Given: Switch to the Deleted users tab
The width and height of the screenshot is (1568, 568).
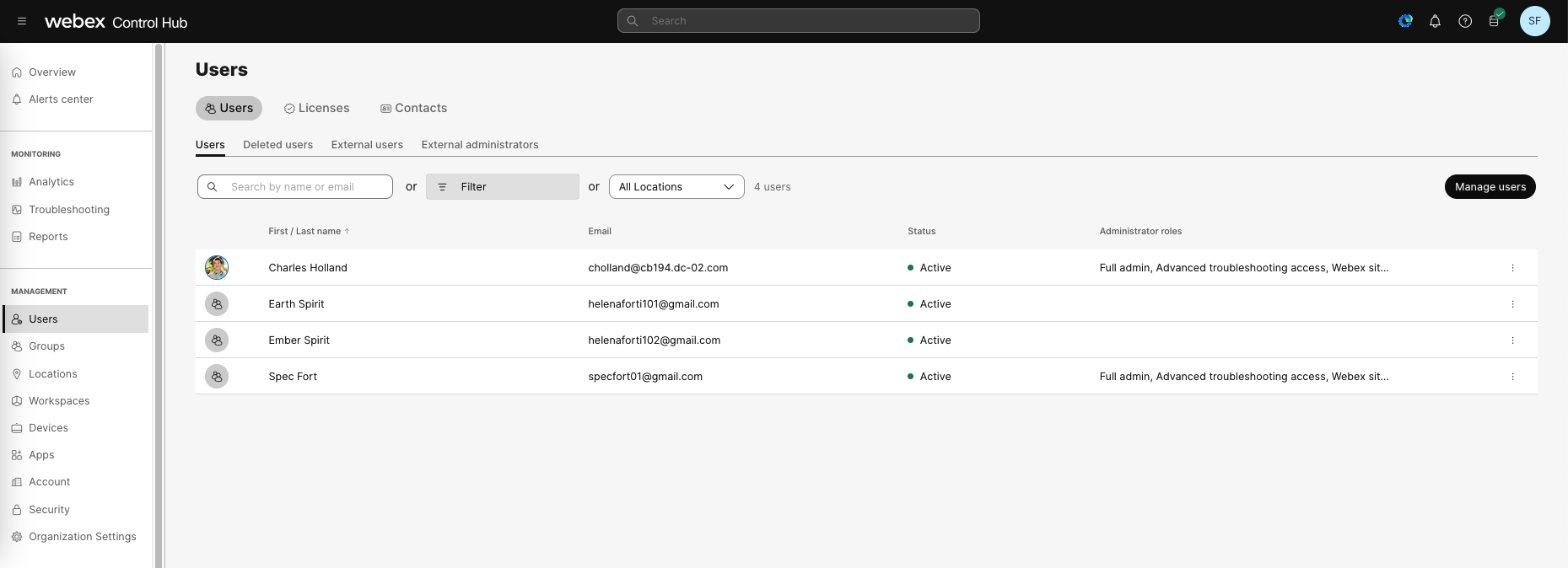Looking at the screenshot, I should [x=277, y=145].
